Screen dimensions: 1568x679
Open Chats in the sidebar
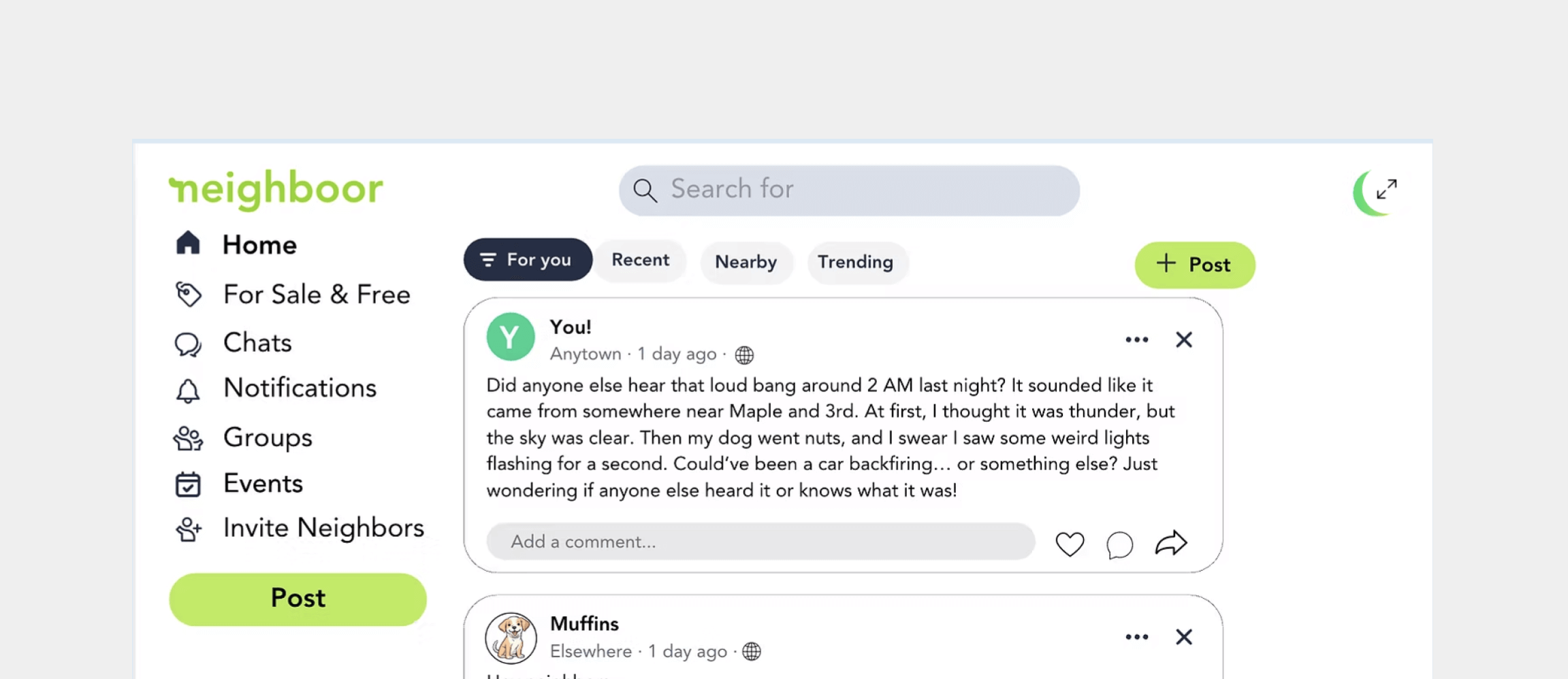[257, 344]
